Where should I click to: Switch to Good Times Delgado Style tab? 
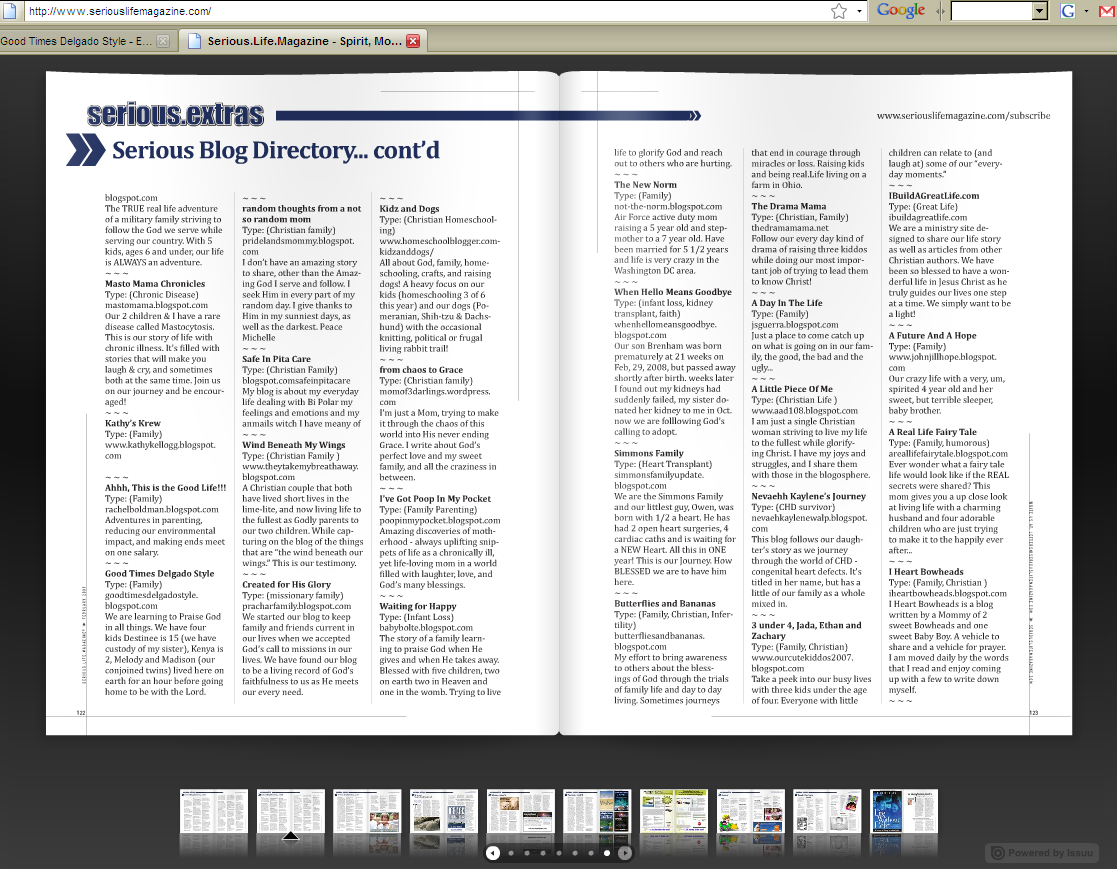point(76,41)
